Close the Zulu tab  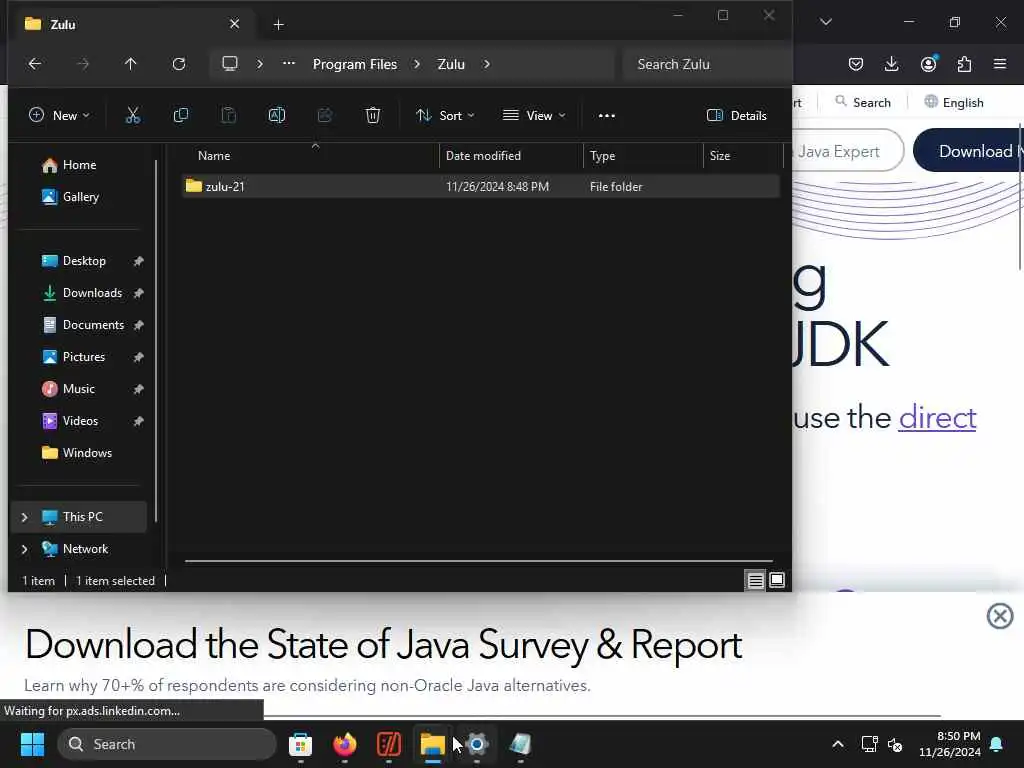pos(234,24)
